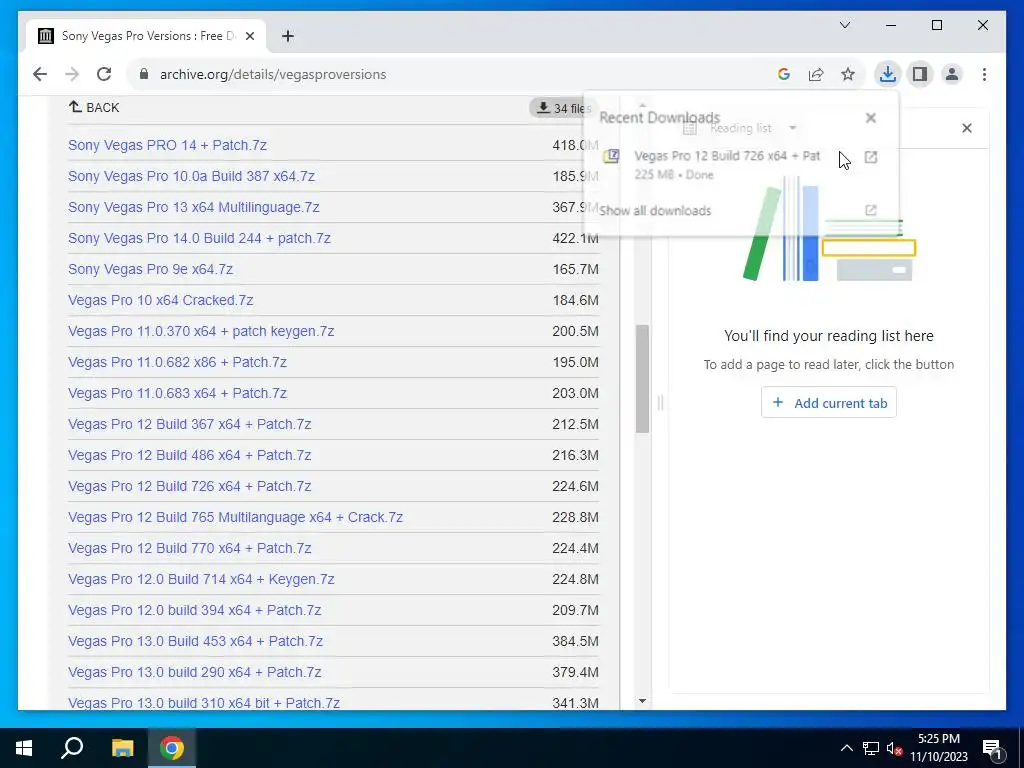Open File Explorer from taskbar

point(122,748)
